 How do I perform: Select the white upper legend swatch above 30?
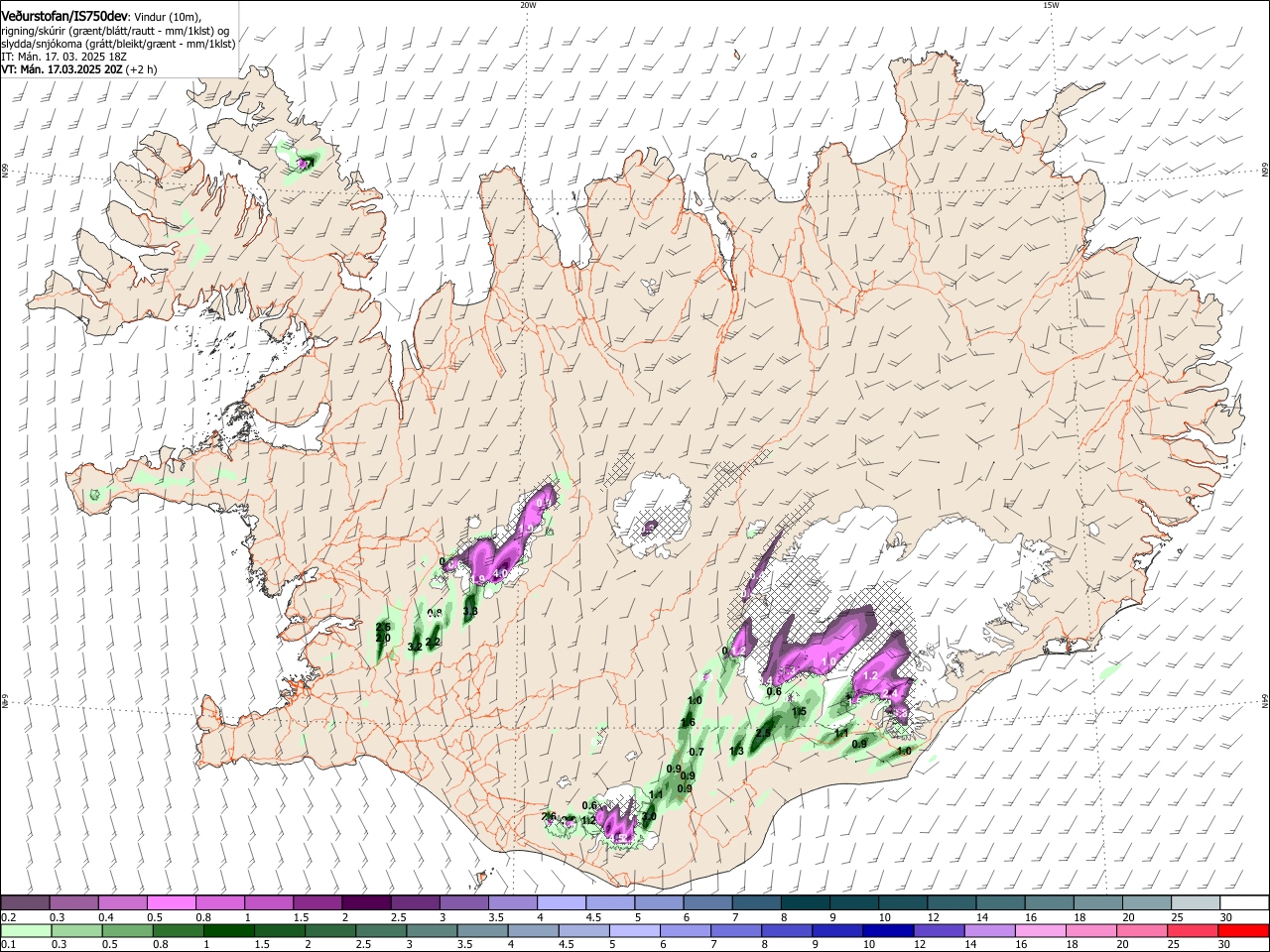click(x=1244, y=903)
